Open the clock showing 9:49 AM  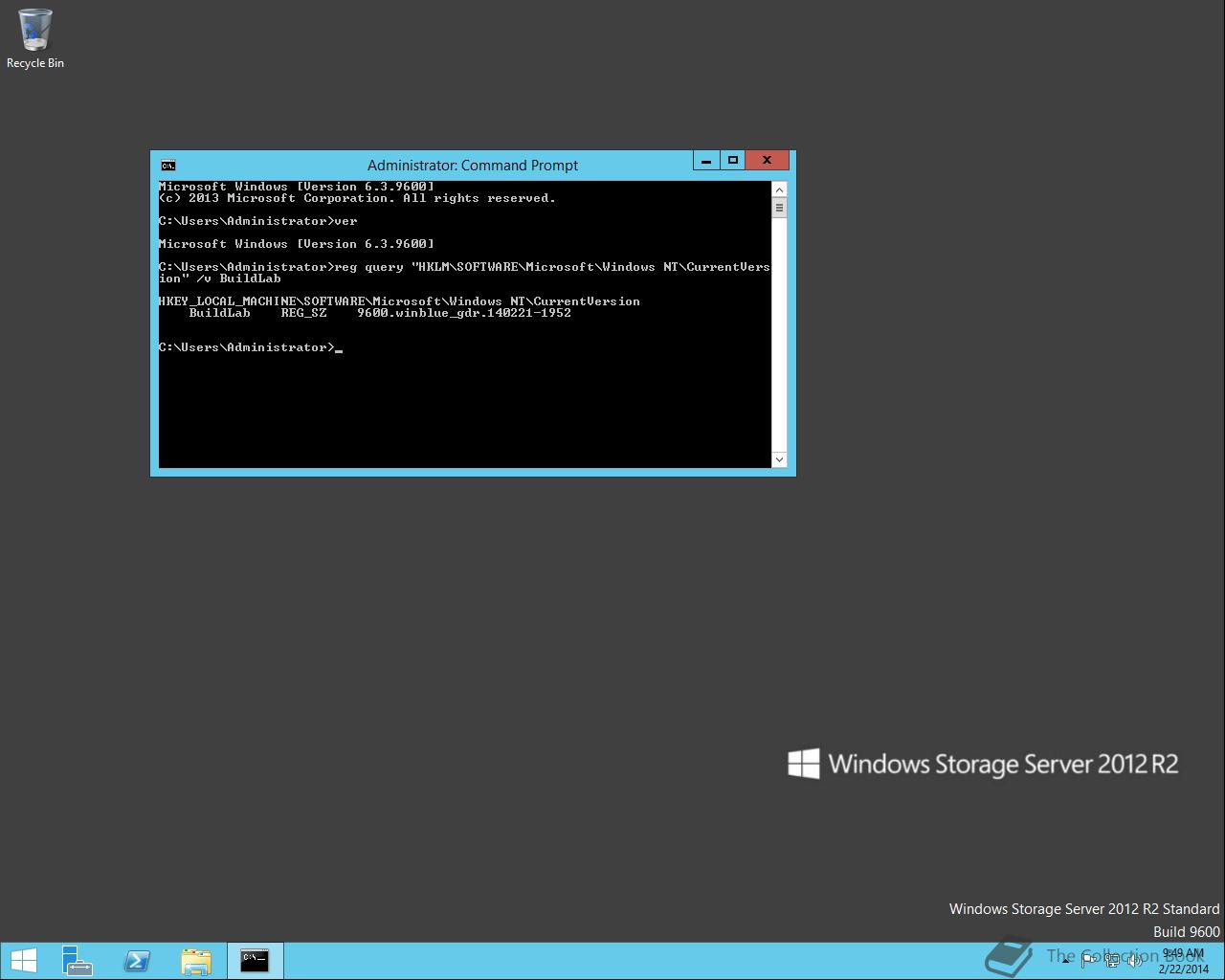1184,961
